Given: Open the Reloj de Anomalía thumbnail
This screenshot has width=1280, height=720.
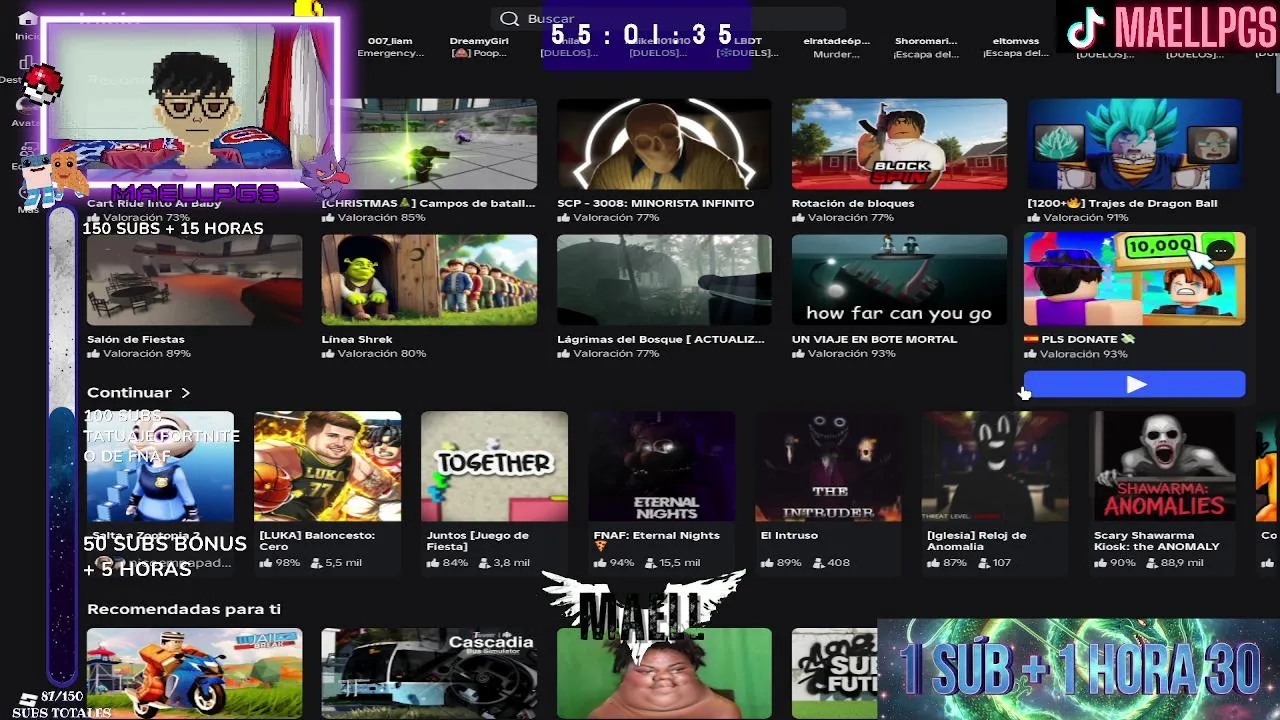Looking at the screenshot, I should coord(995,466).
